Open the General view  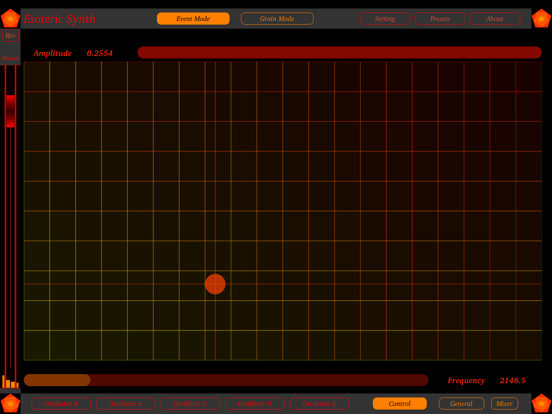462,403
